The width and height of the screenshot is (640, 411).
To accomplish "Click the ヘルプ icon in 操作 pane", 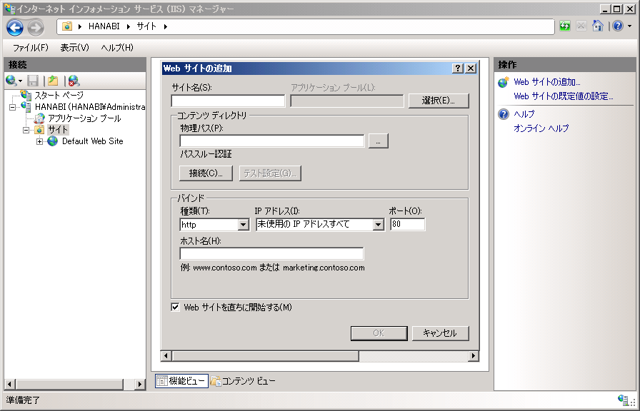I will [x=504, y=114].
